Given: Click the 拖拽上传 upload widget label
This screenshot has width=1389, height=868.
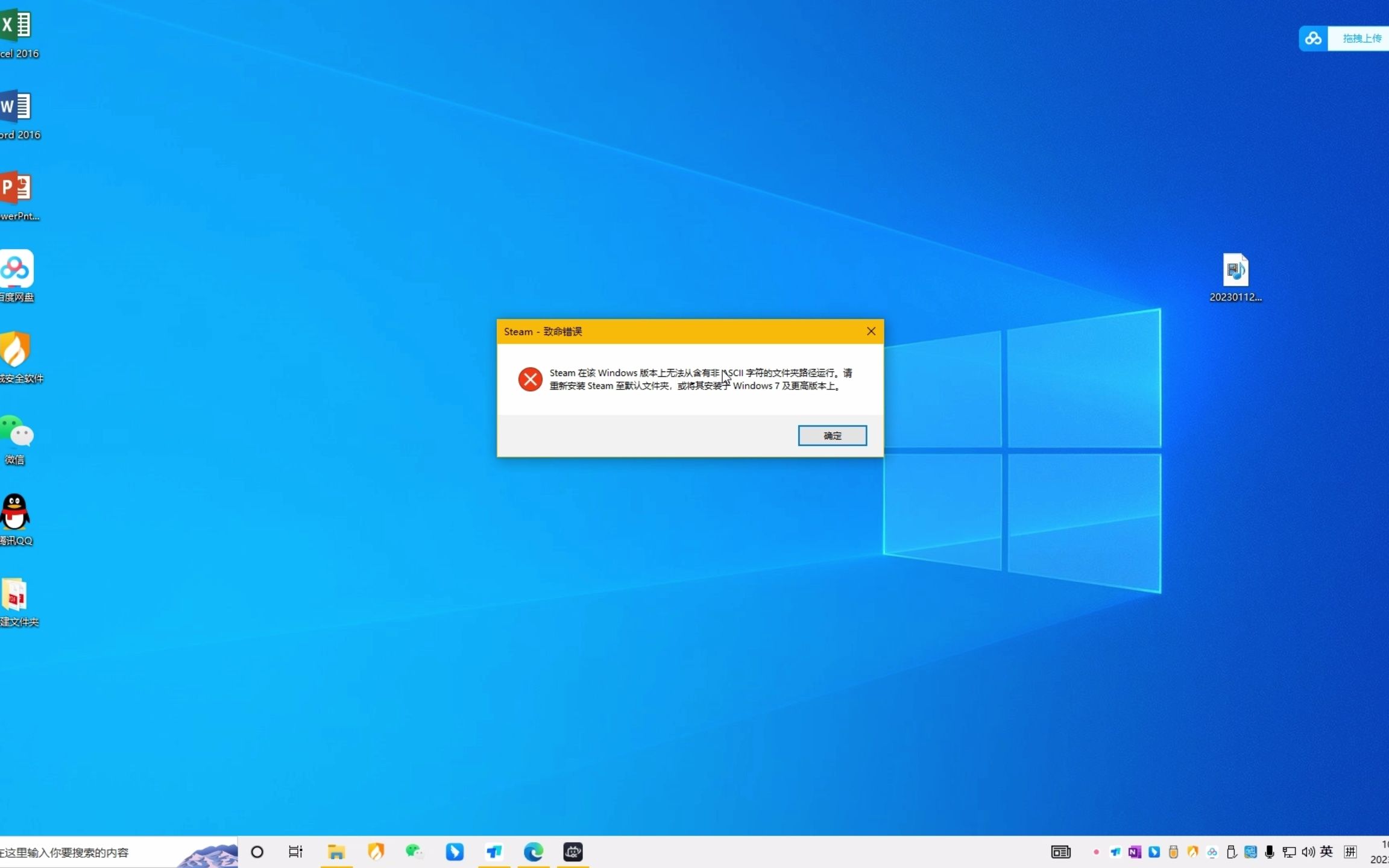Looking at the screenshot, I should (1361, 39).
